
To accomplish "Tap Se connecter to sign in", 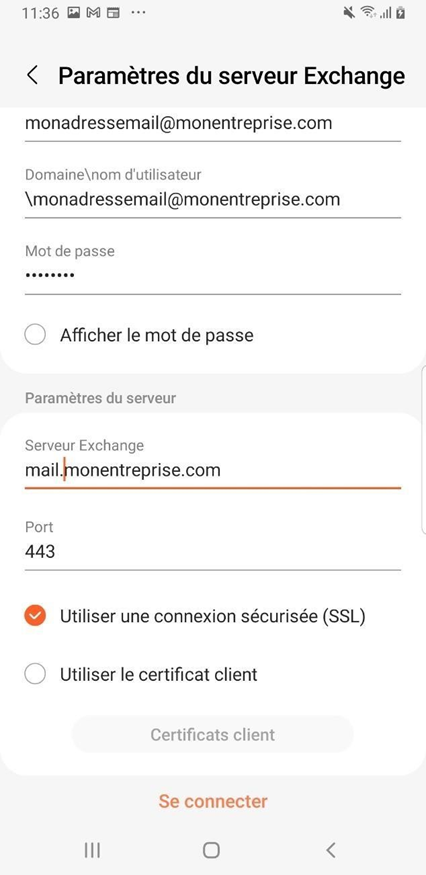I will pyautogui.click(x=213, y=801).
